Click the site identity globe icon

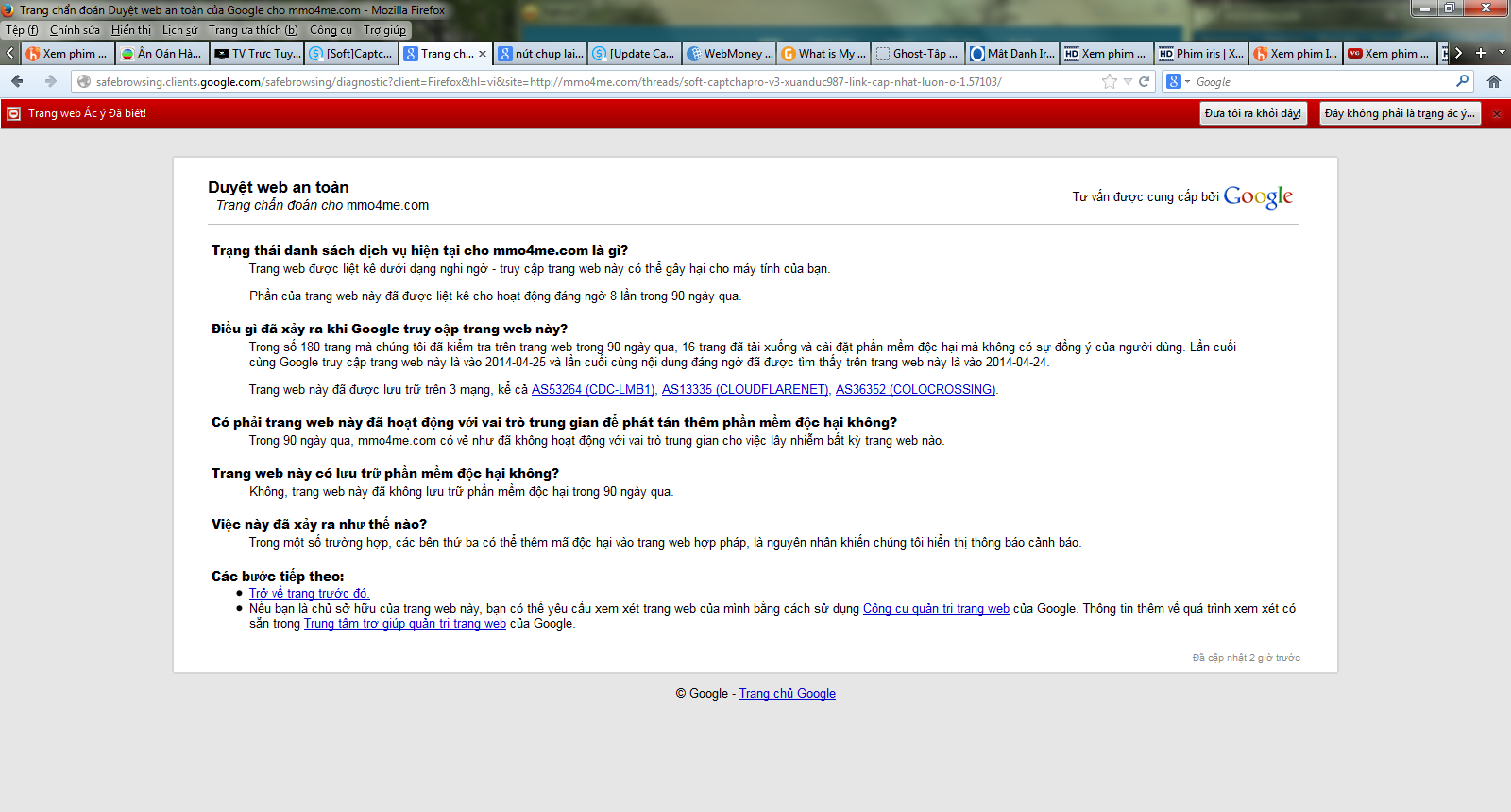[x=84, y=81]
